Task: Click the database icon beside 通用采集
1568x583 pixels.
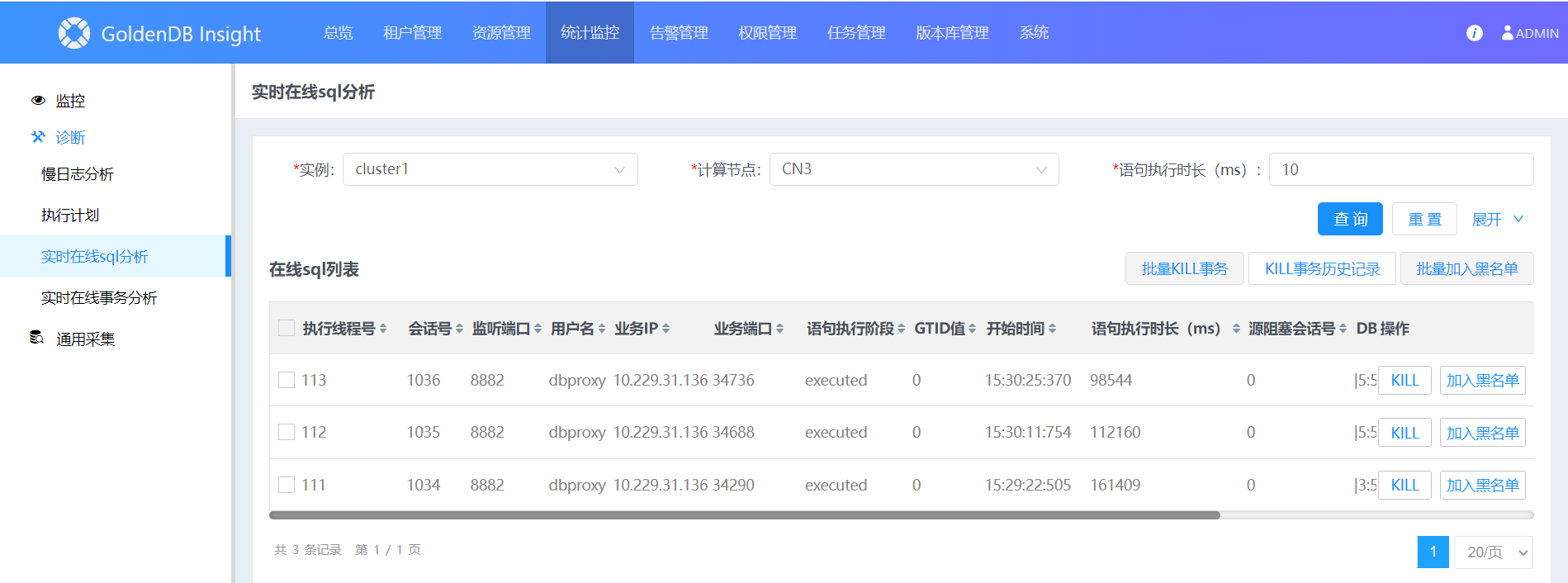Action: coord(36,338)
